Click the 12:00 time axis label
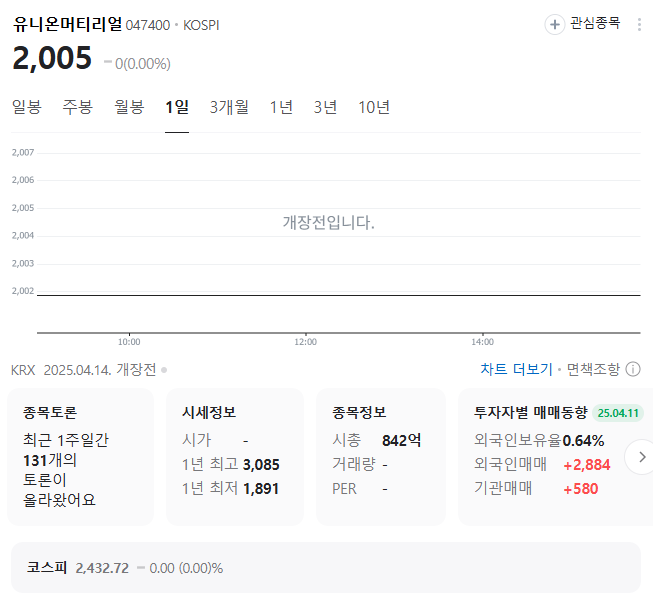 [x=306, y=342]
